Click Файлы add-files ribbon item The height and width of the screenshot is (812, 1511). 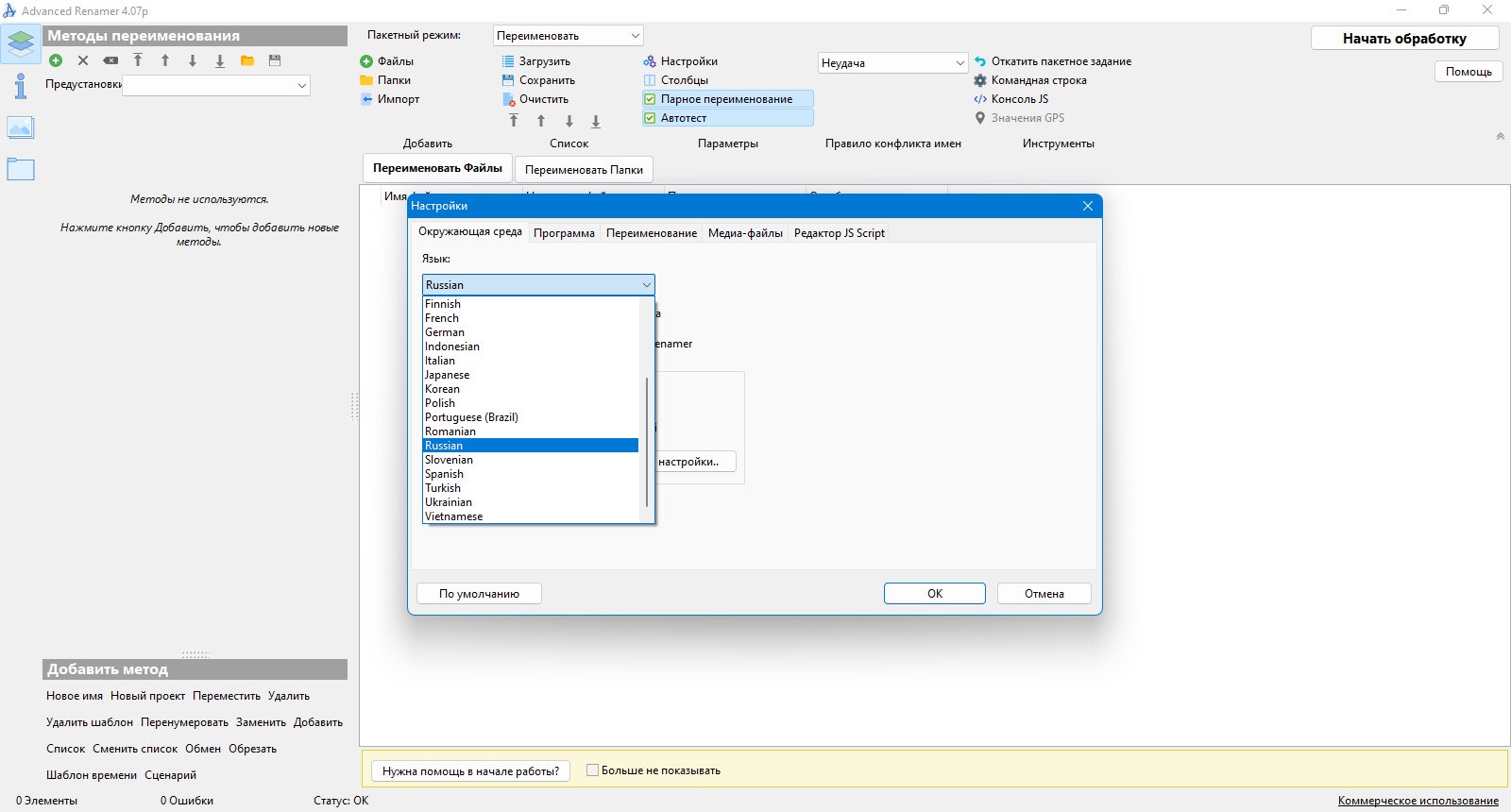(387, 61)
